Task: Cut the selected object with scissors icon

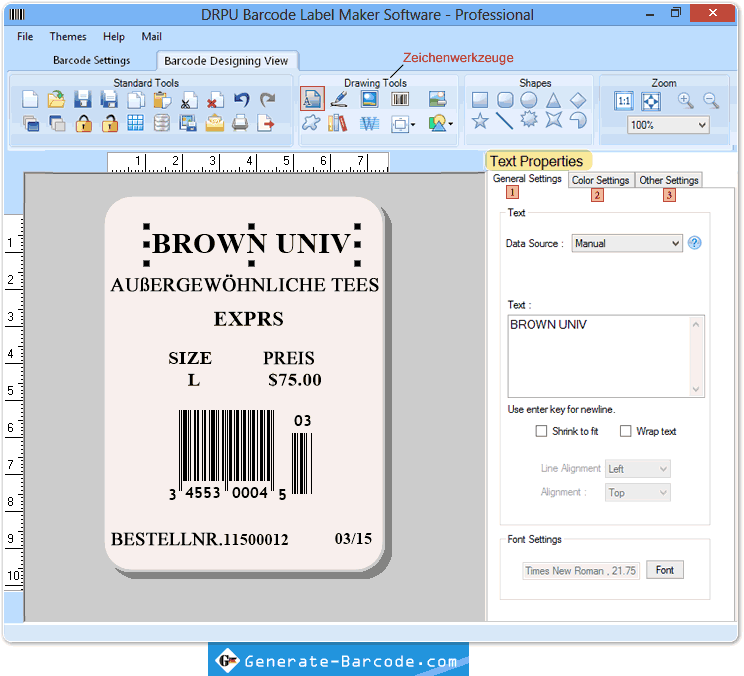Action: 189,100
